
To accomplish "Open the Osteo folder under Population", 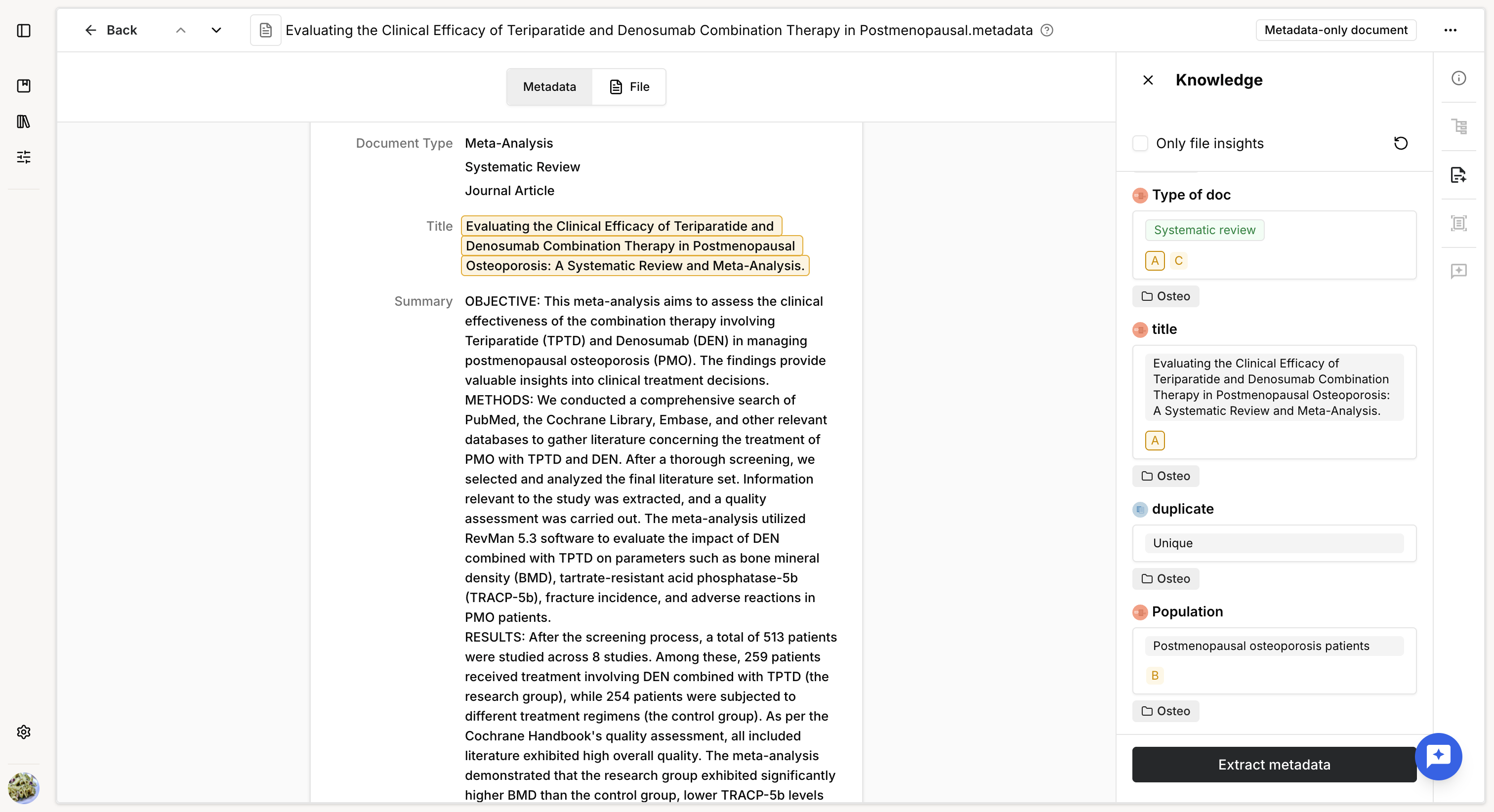I will [1166, 711].
